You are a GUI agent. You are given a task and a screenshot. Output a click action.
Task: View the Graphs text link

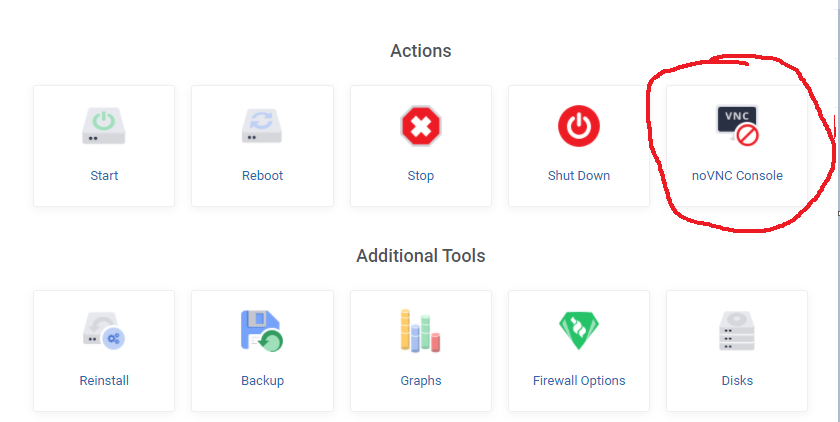click(x=421, y=381)
